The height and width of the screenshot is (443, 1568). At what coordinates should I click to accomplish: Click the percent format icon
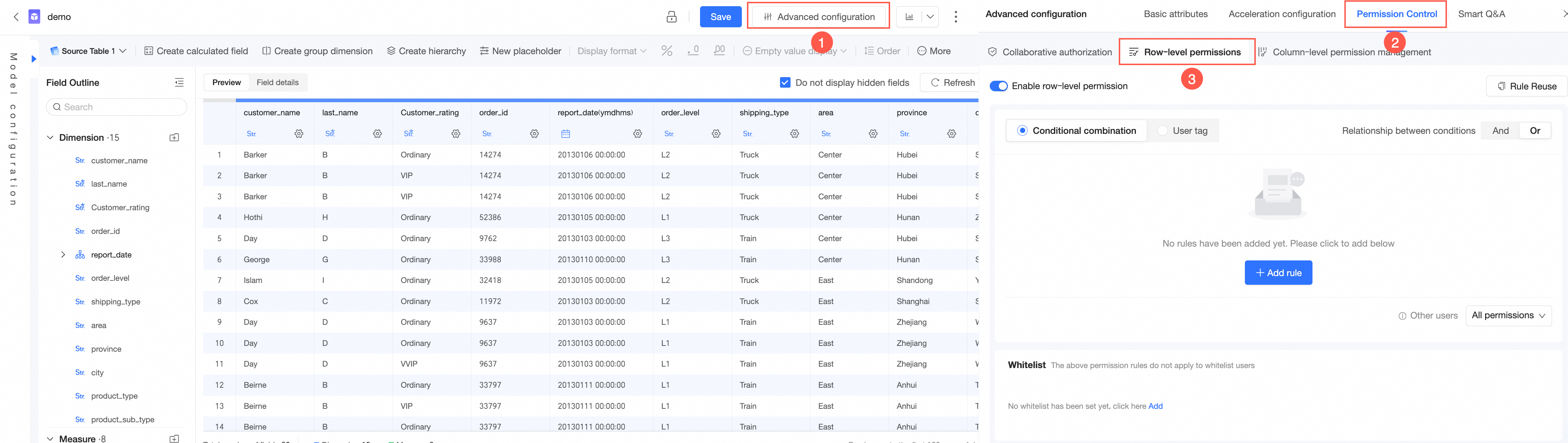coord(667,51)
